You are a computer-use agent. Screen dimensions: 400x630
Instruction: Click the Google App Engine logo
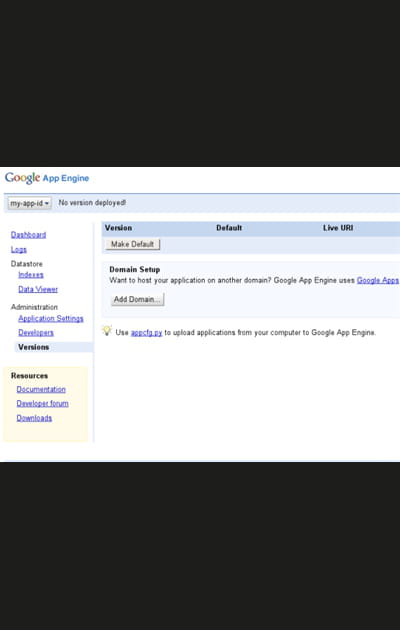tap(47, 178)
